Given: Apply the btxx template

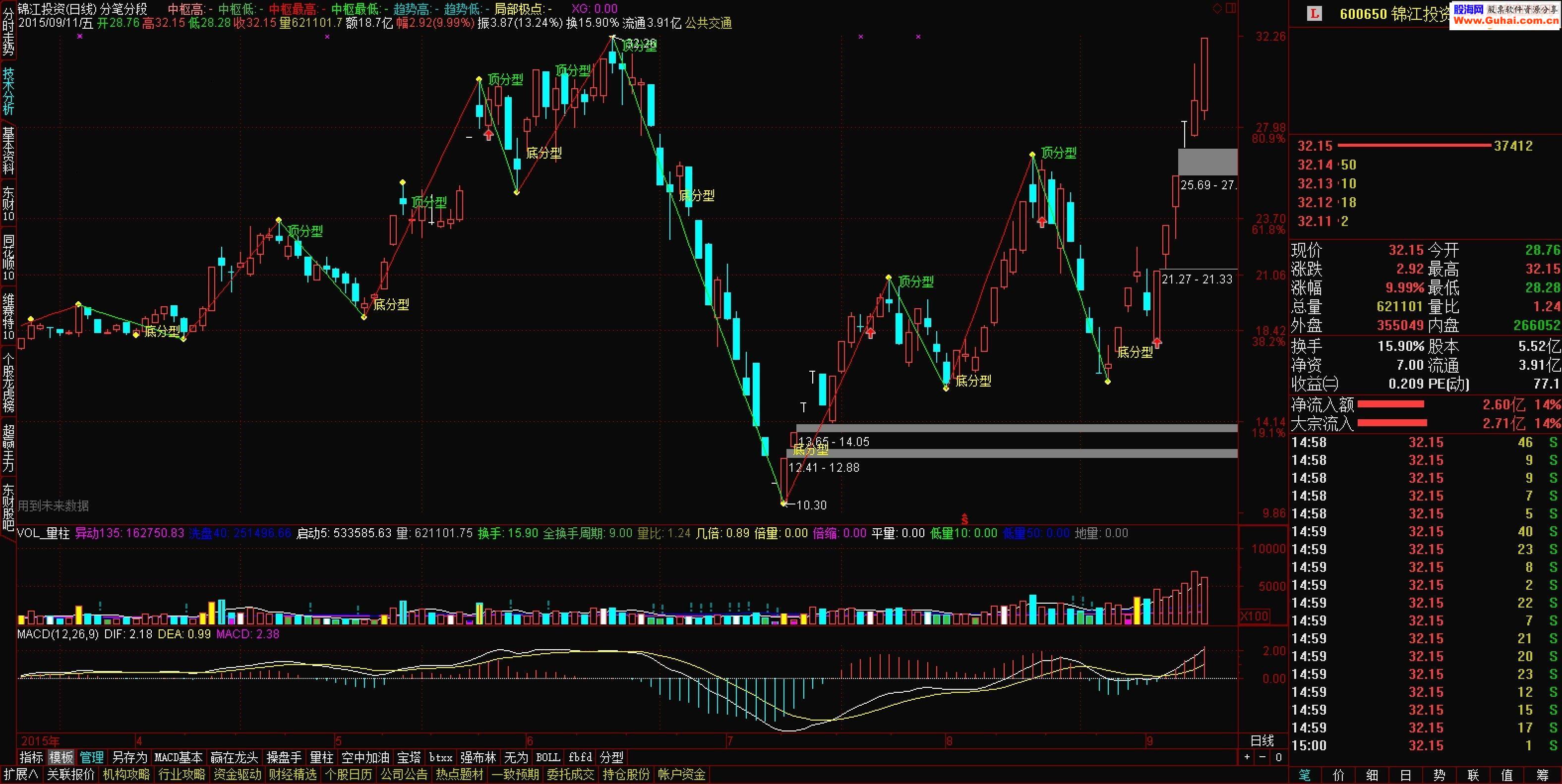Looking at the screenshot, I should coord(441,757).
